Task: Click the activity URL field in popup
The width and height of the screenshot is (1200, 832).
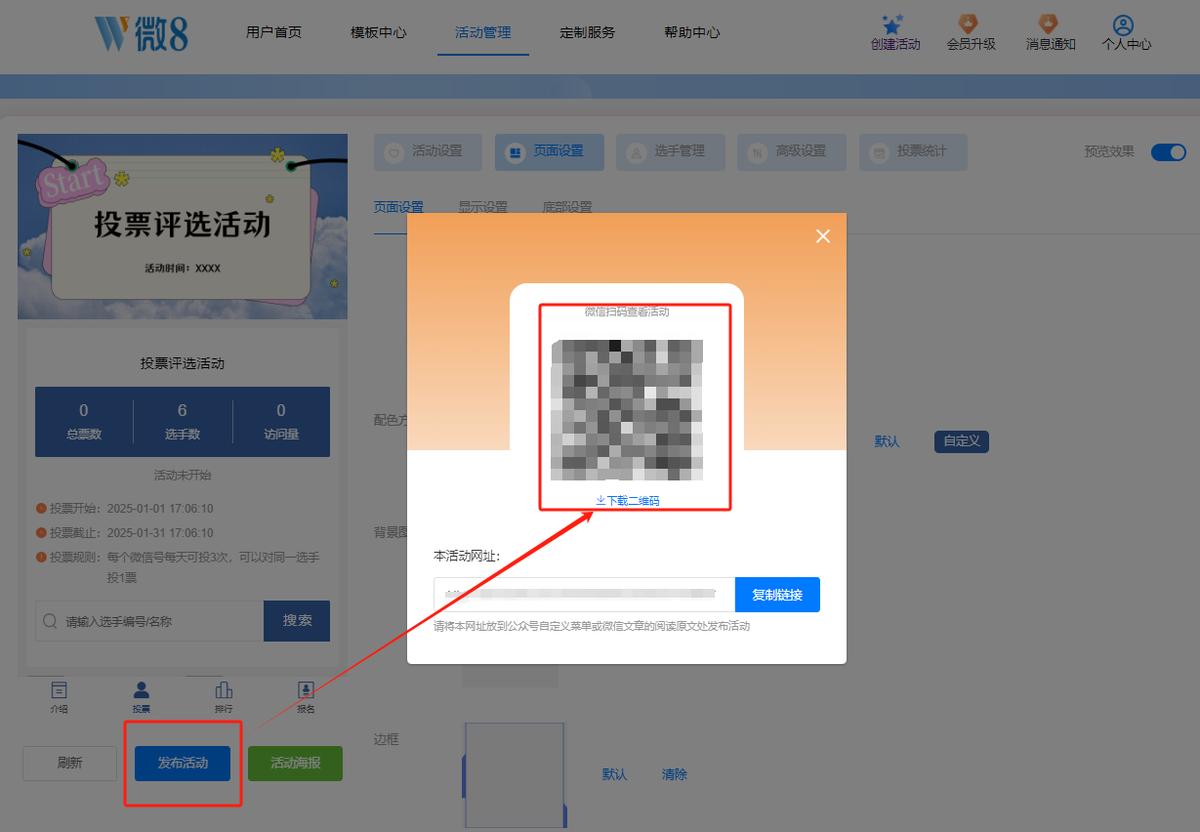Action: pos(584,594)
